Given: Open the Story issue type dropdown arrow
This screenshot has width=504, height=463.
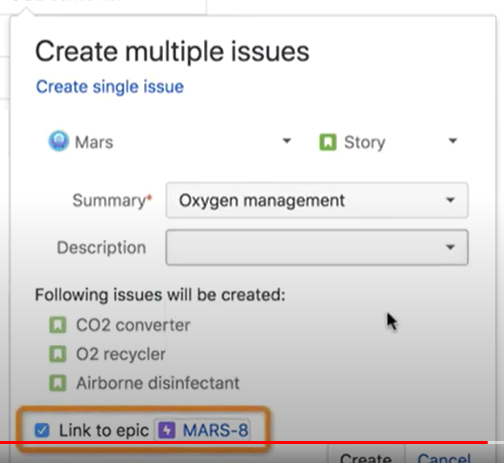Looking at the screenshot, I should click(x=452, y=141).
